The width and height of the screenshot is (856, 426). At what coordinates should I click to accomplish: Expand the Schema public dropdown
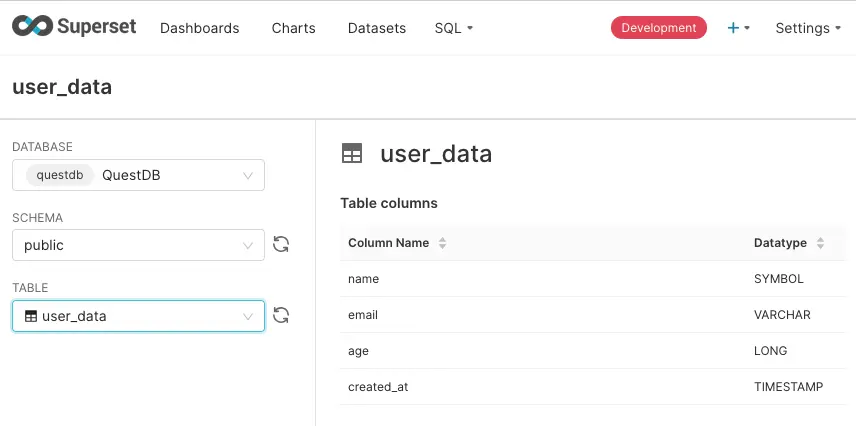click(138, 245)
